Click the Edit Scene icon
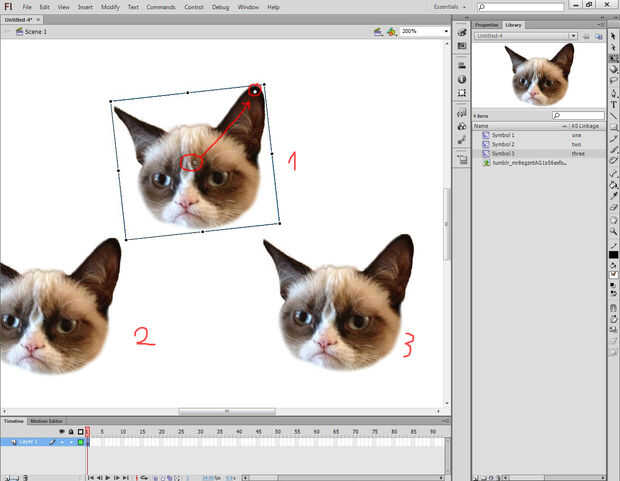The image size is (620, 481). [378, 32]
